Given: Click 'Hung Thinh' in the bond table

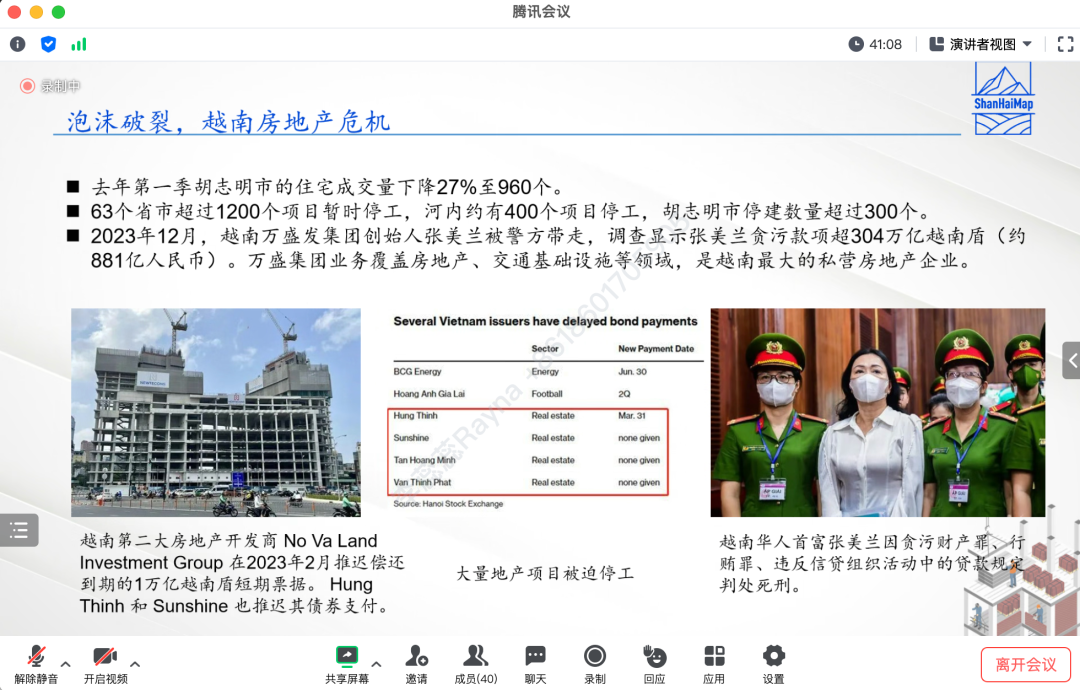Looking at the screenshot, I should [x=415, y=416].
